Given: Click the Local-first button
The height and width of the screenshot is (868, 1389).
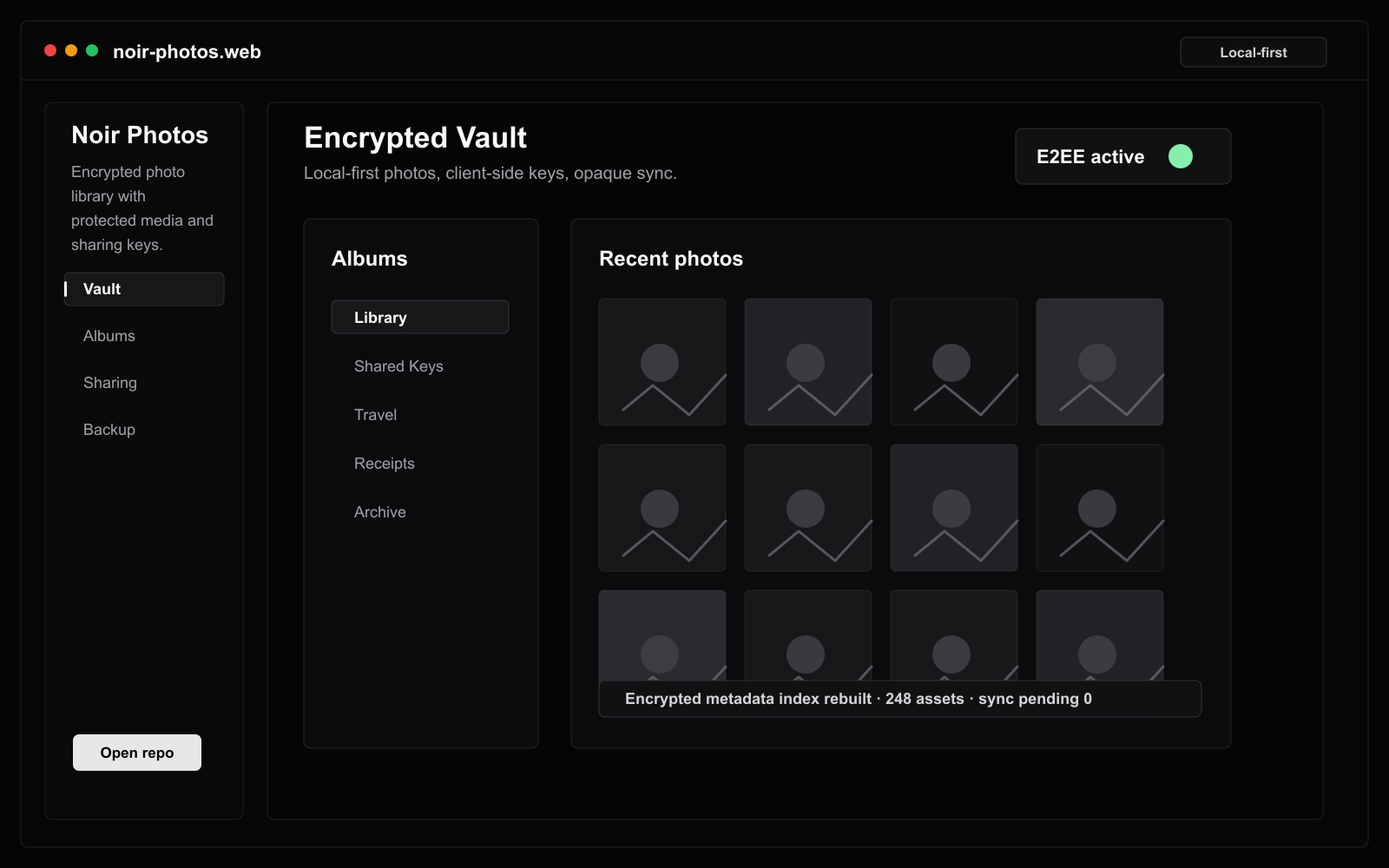Looking at the screenshot, I should 1253,52.
